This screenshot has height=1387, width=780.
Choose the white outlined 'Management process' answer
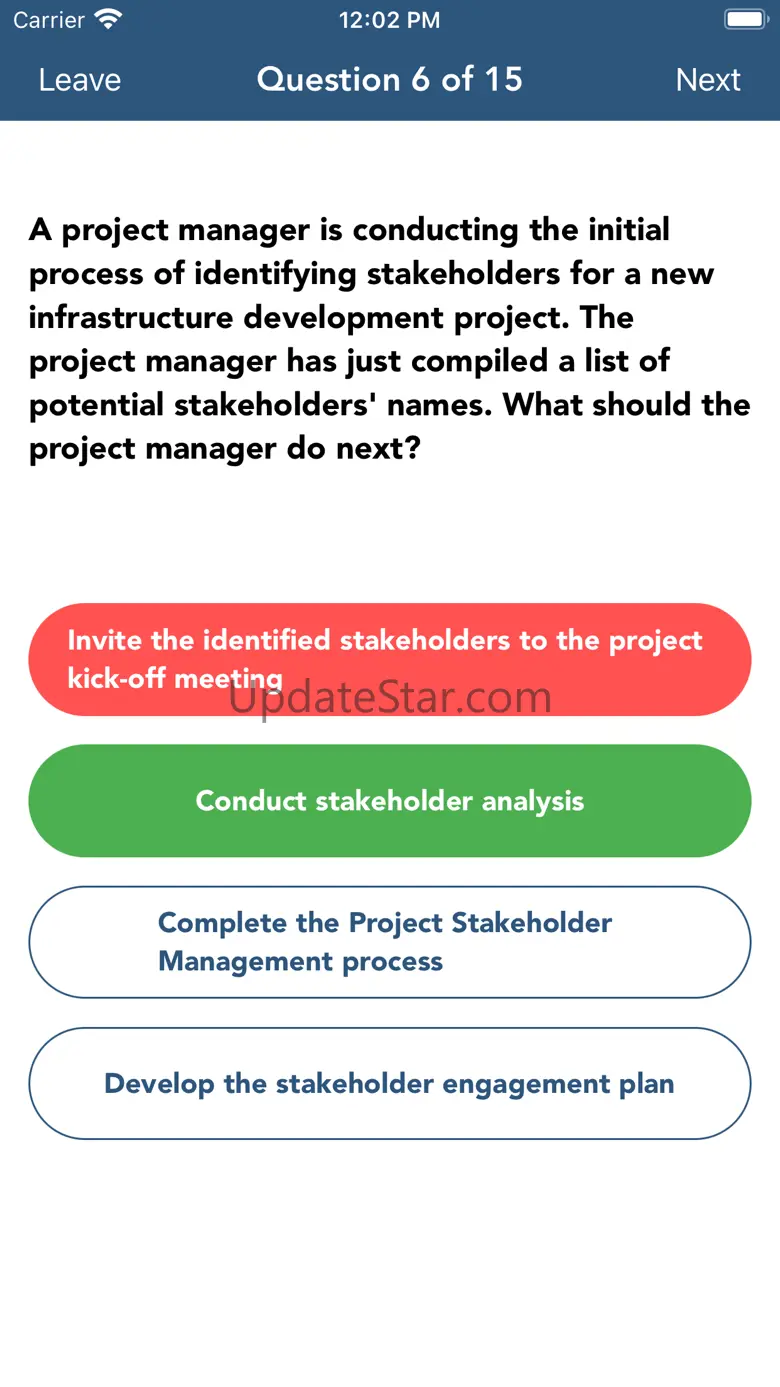click(x=390, y=942)
